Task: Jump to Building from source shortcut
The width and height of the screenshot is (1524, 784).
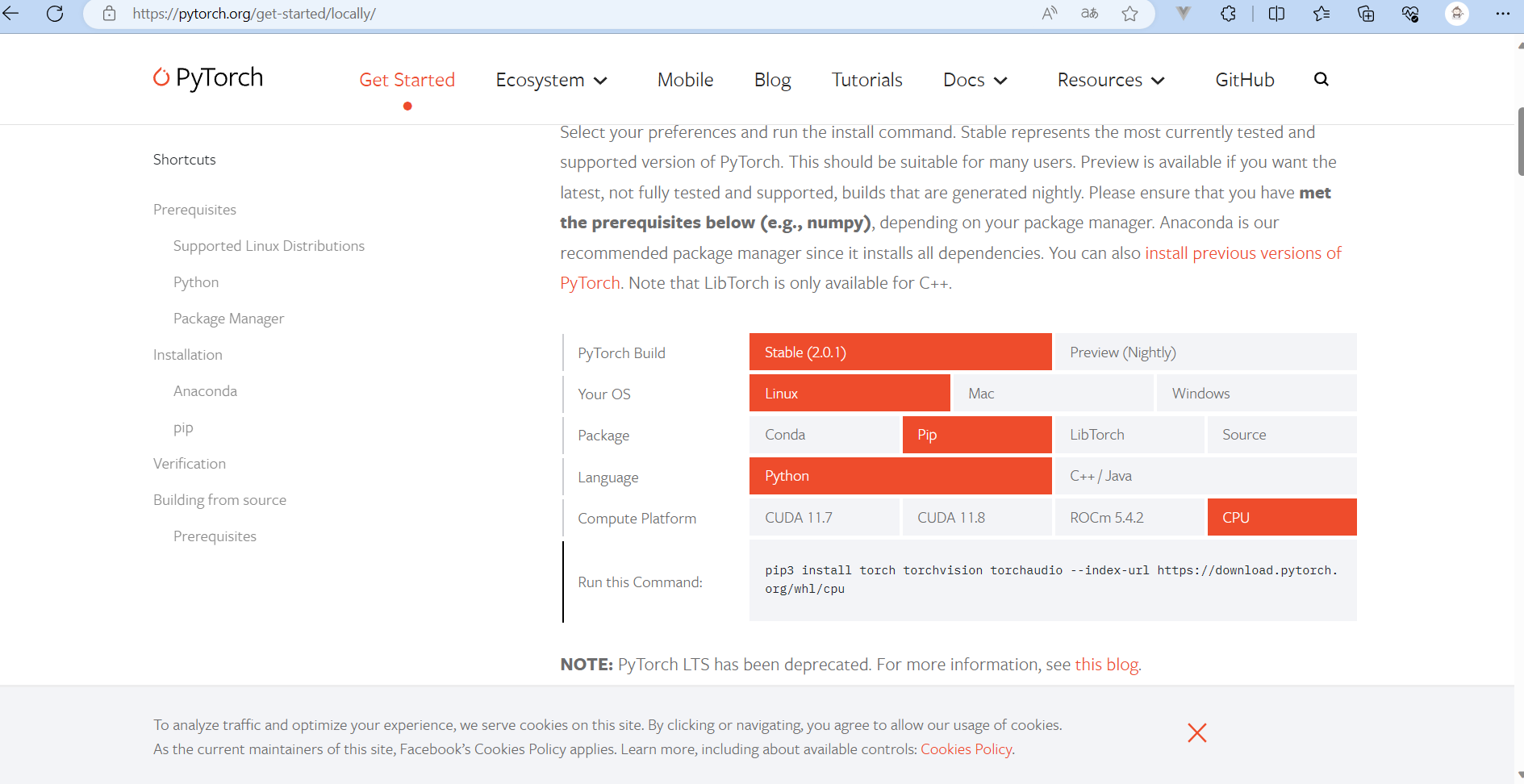Action: 219,500
